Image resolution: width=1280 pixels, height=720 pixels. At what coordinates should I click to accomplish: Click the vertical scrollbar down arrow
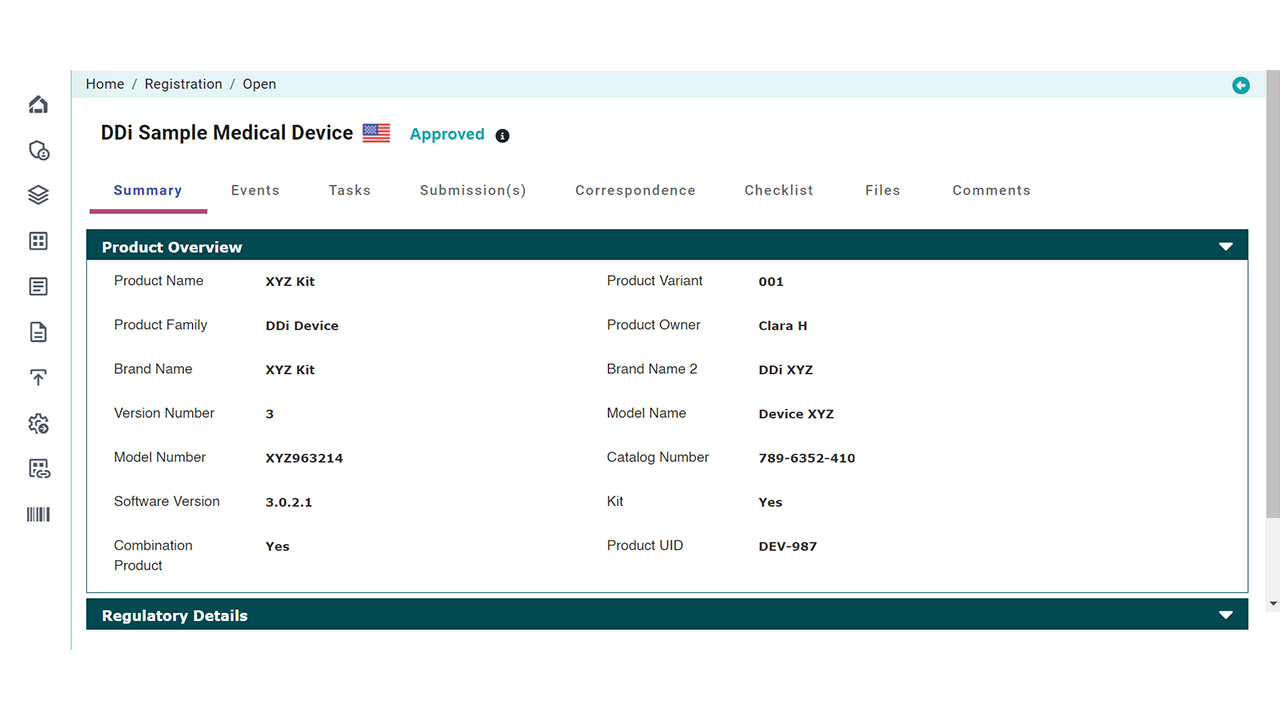click(1272, 604)
